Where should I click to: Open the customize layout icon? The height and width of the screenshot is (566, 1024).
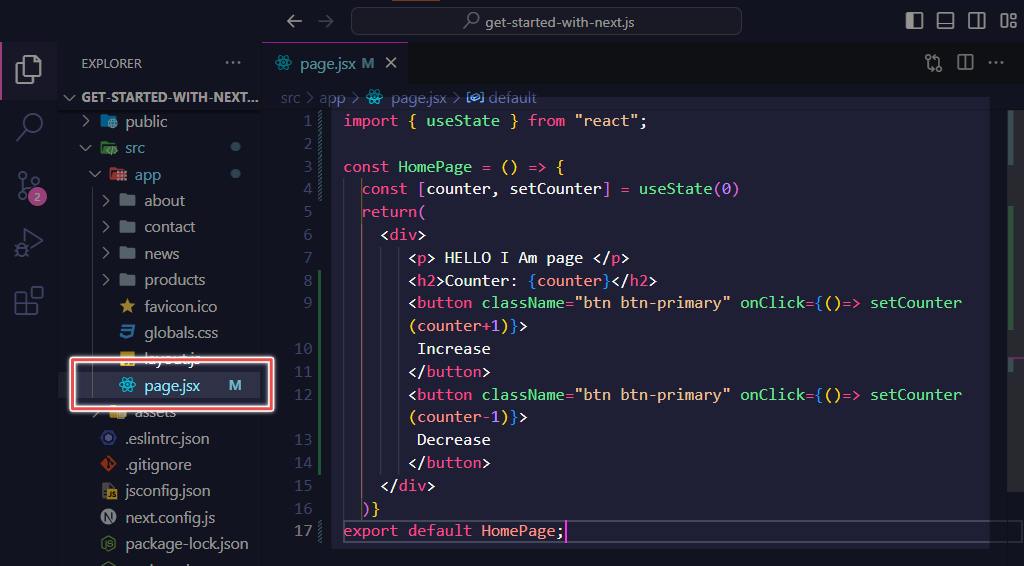[x=1008, y=21]
